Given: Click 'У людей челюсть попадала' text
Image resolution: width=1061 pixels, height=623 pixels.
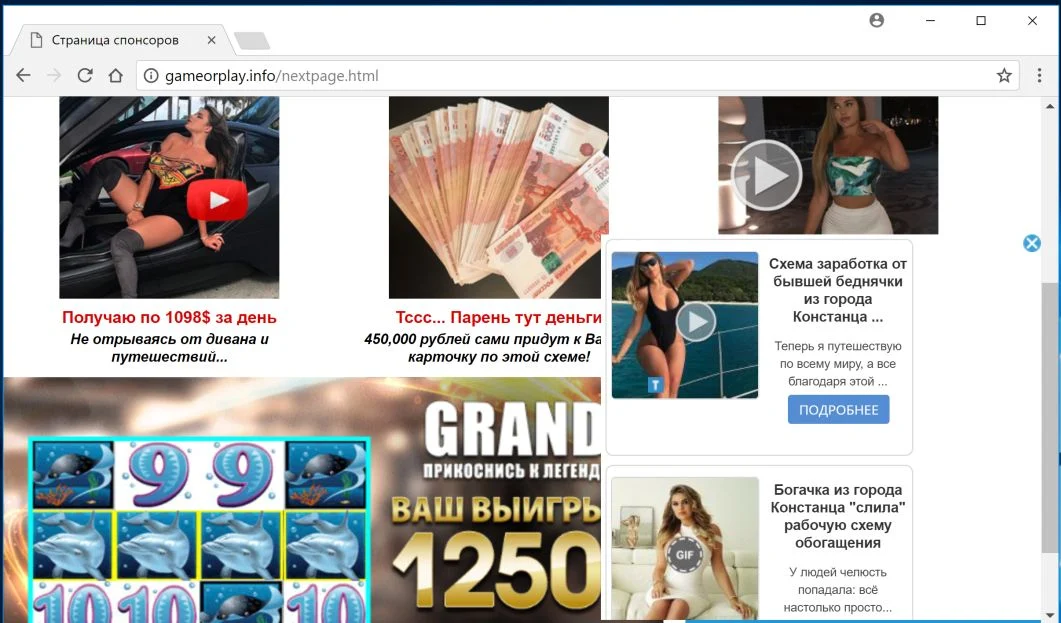Looking at the screenshot, I should point(838,590).
